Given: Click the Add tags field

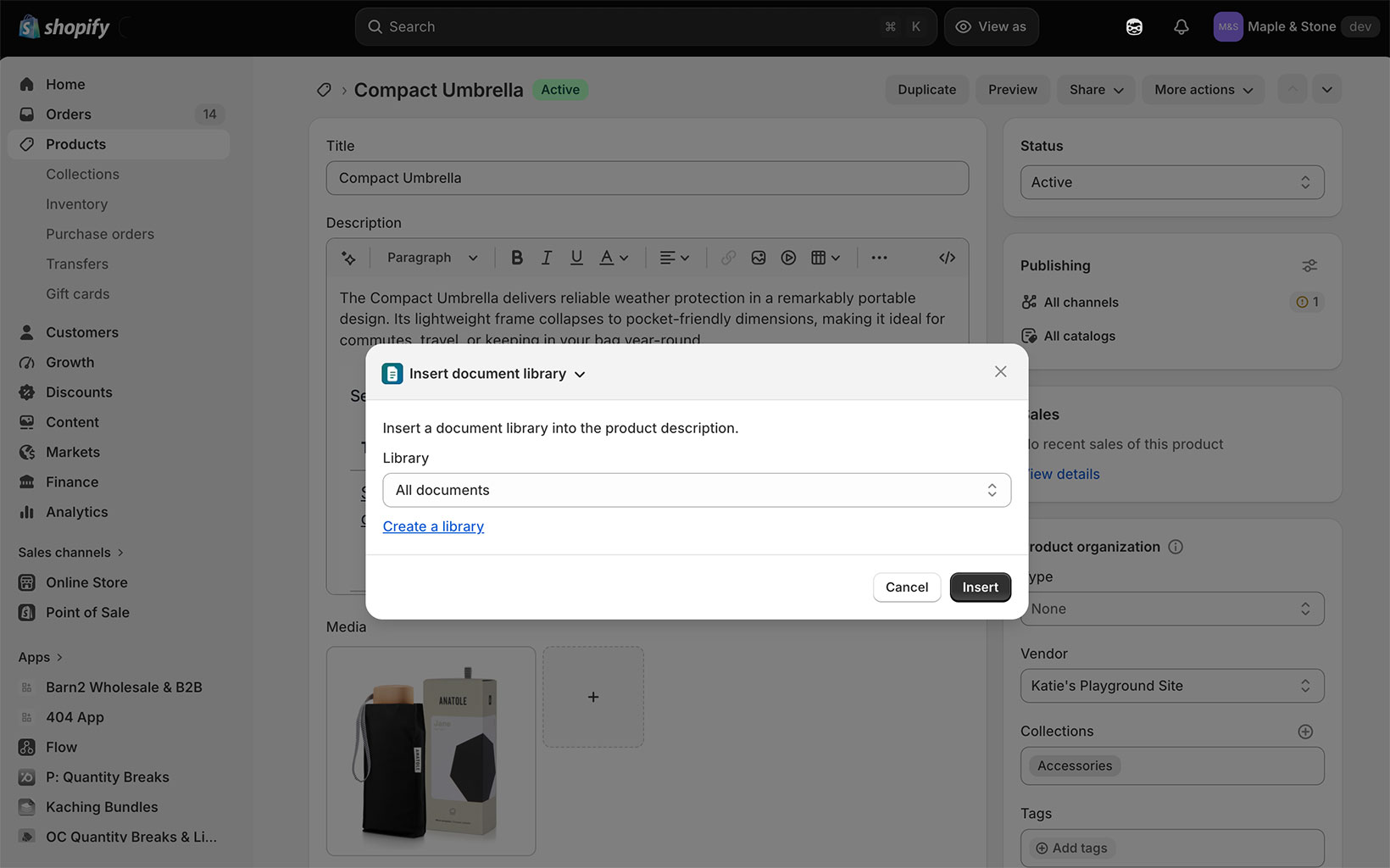Looking at the screenshot, I should click(x=1172, y=848).
